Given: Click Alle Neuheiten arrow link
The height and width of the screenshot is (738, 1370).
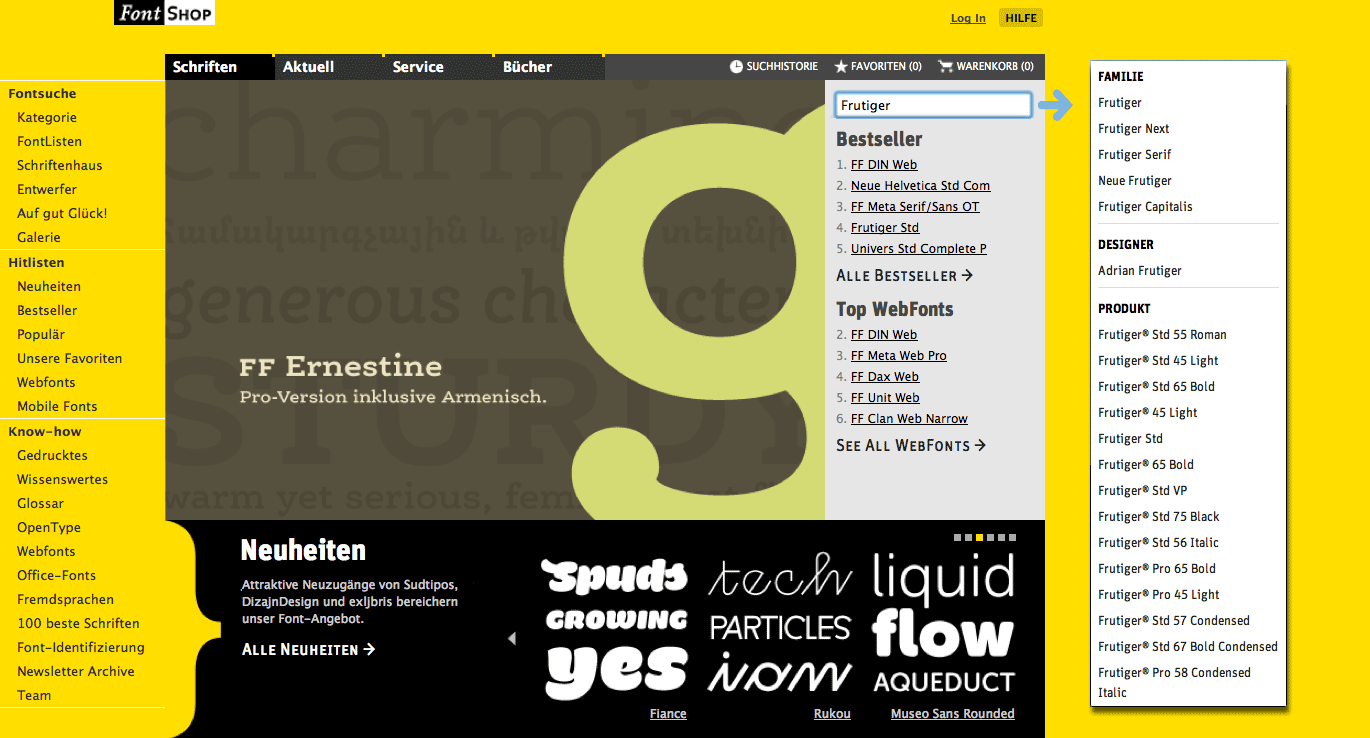Looking at the screenshot, I should click(309, 650).
